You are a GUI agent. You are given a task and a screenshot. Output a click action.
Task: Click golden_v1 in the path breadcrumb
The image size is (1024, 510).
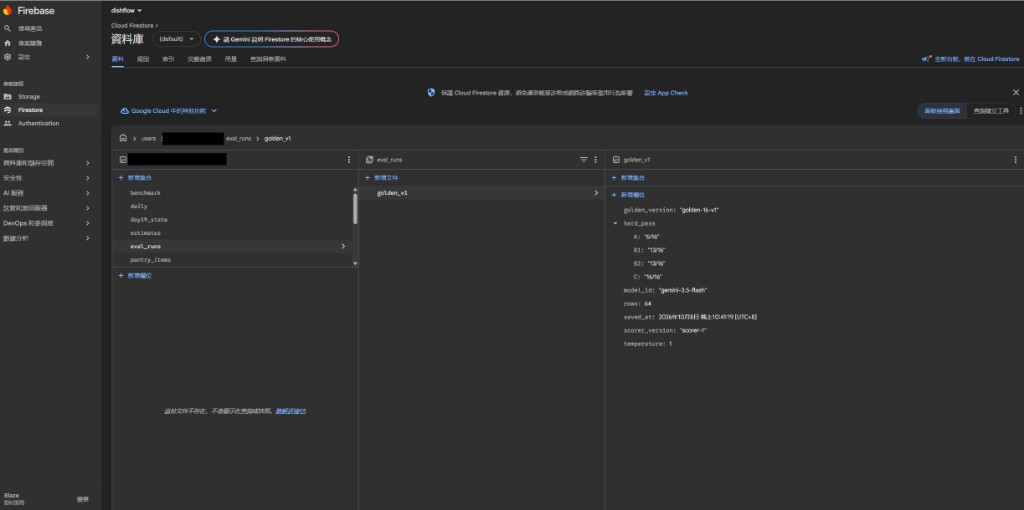(278, 138)
